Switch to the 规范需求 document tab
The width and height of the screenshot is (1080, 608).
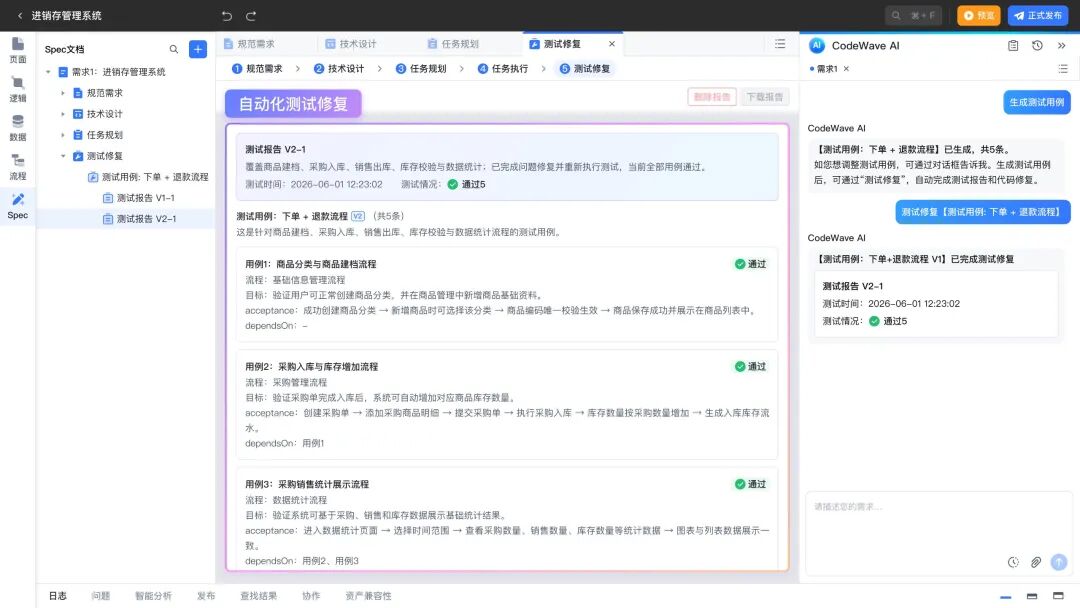pyautogui.click(x=249, y=43)
